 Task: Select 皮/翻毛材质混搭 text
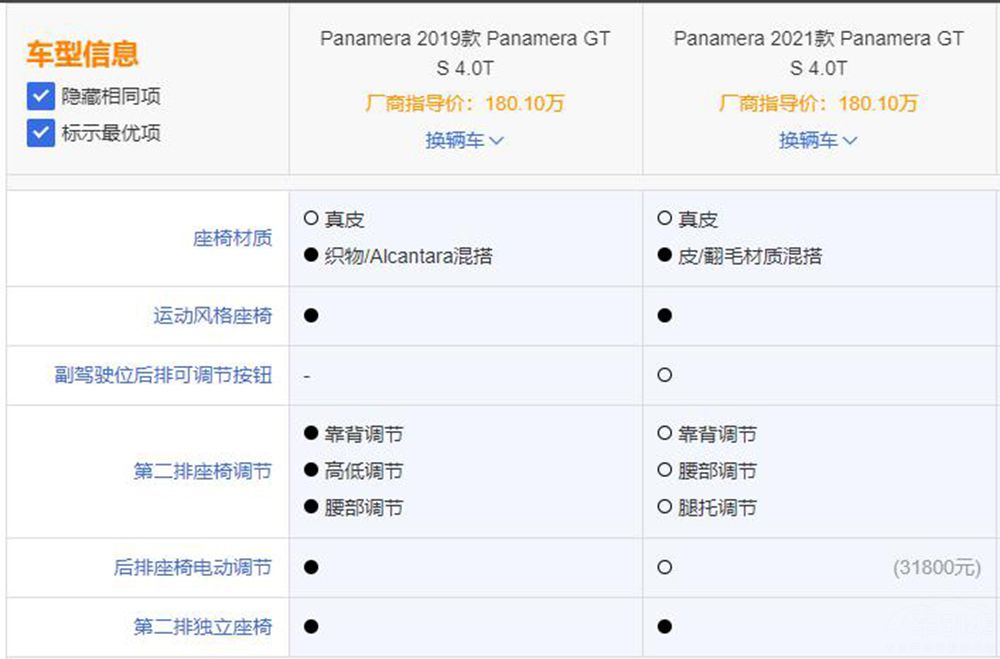click(x=750, y=256)
